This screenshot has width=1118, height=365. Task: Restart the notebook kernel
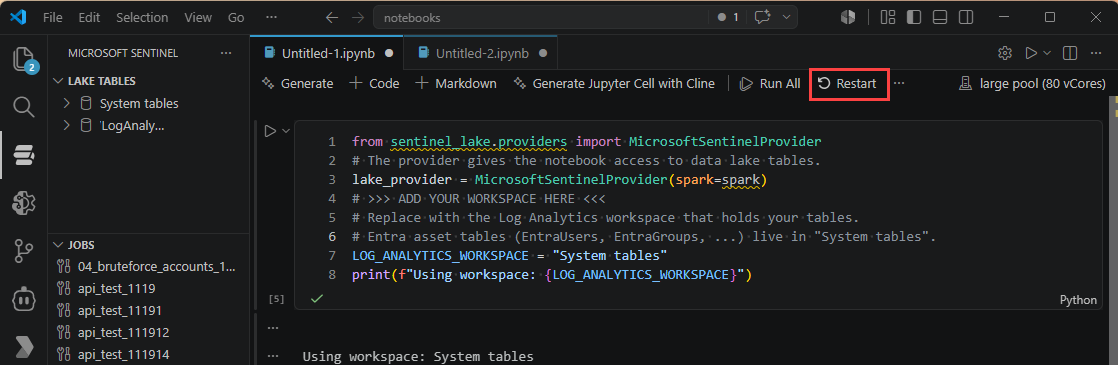click(x=848, y=83)
